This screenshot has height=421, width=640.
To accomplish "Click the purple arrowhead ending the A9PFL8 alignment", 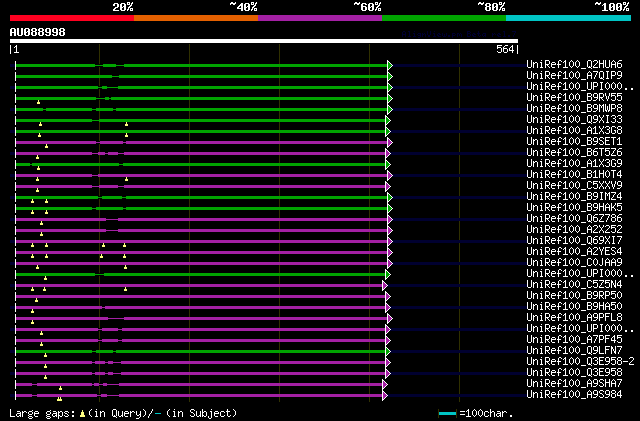I will tap(390, 319).
